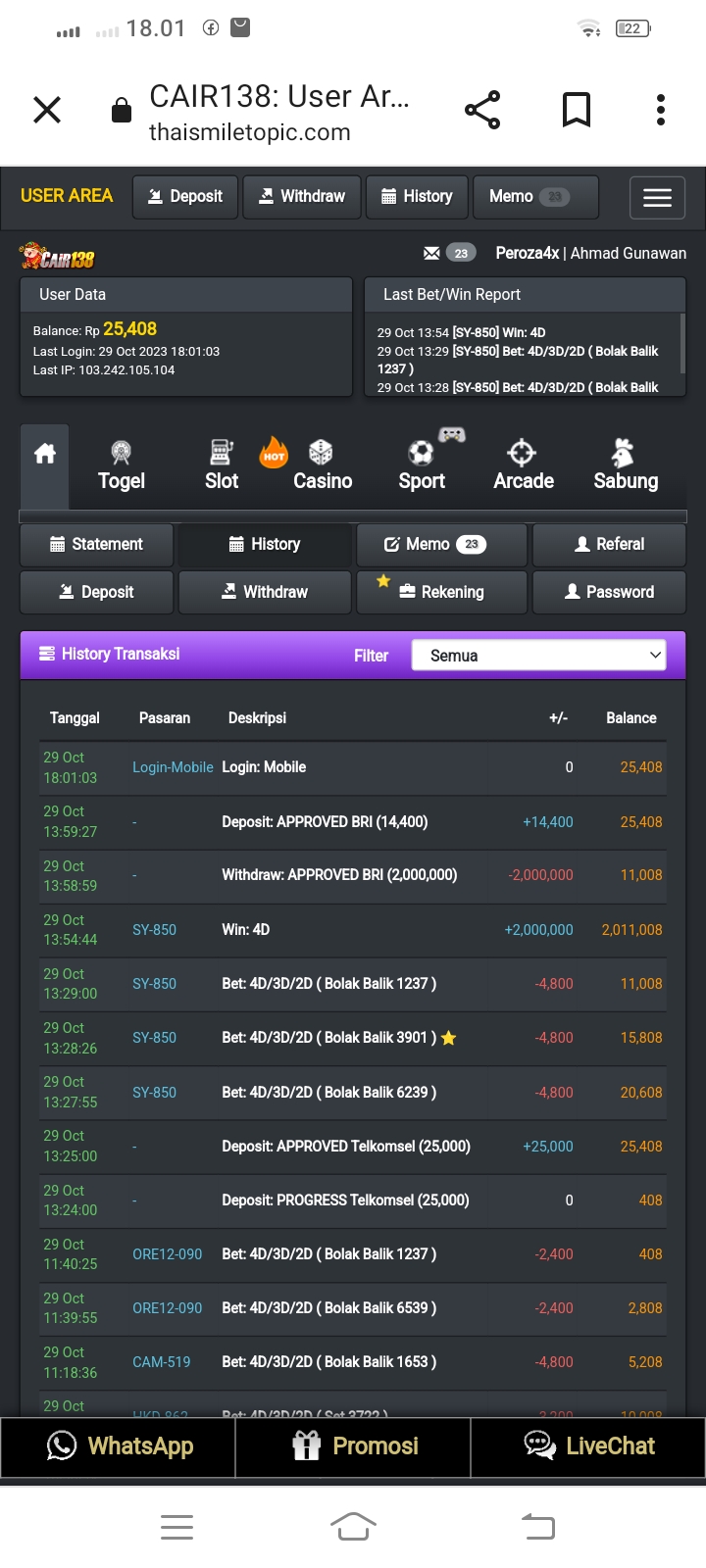Viewport: 706px width, 1568px height.
Task: Tap Android recent apps button
Action: pyautogui.click(x=176, y=1527)
